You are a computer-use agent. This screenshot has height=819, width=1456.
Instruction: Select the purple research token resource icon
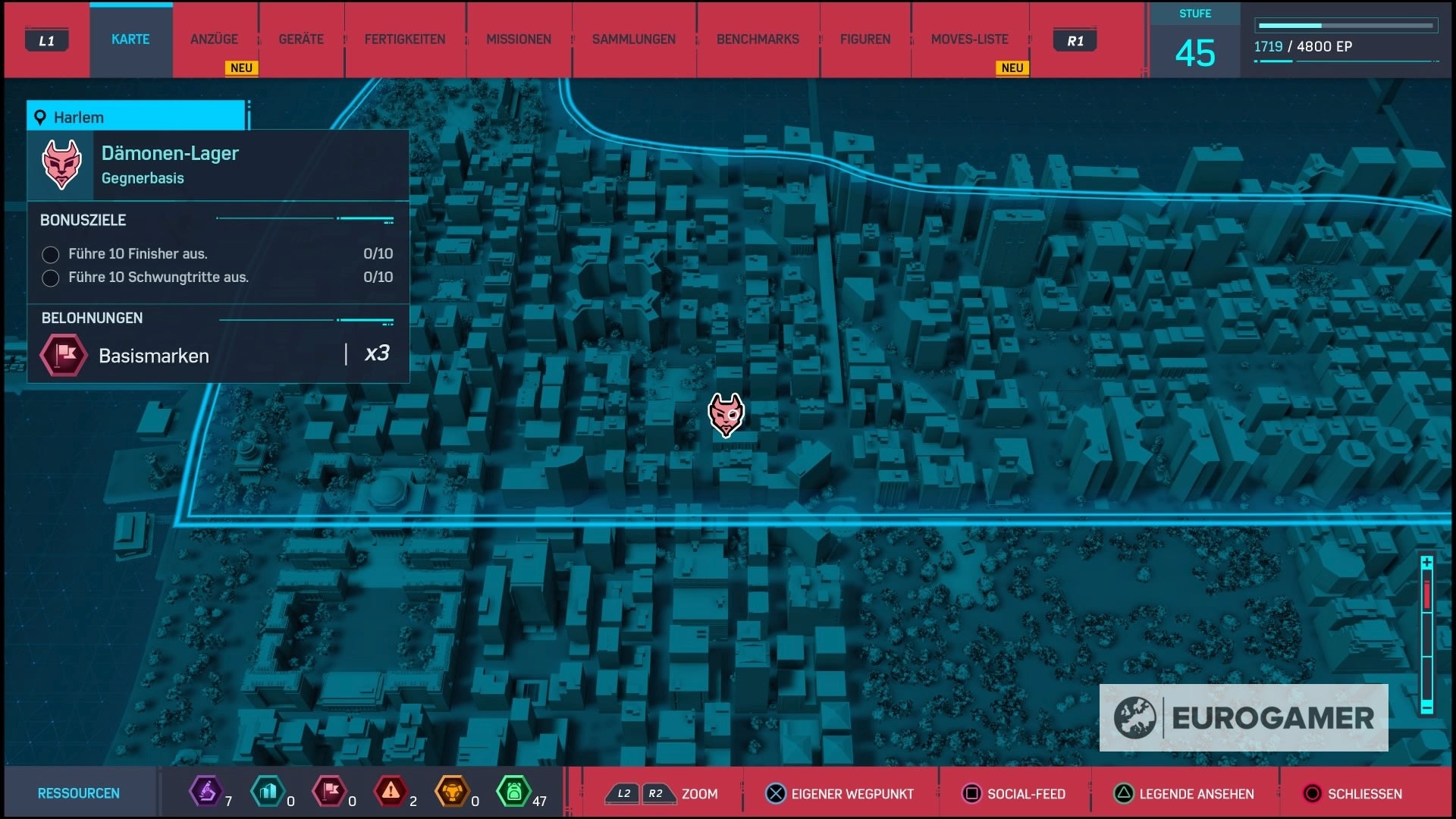pyautogui.click(x=205, y=792)
